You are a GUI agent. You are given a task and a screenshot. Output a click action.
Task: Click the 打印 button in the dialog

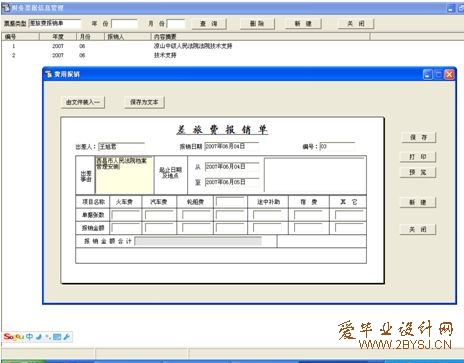tap(418, 157)
